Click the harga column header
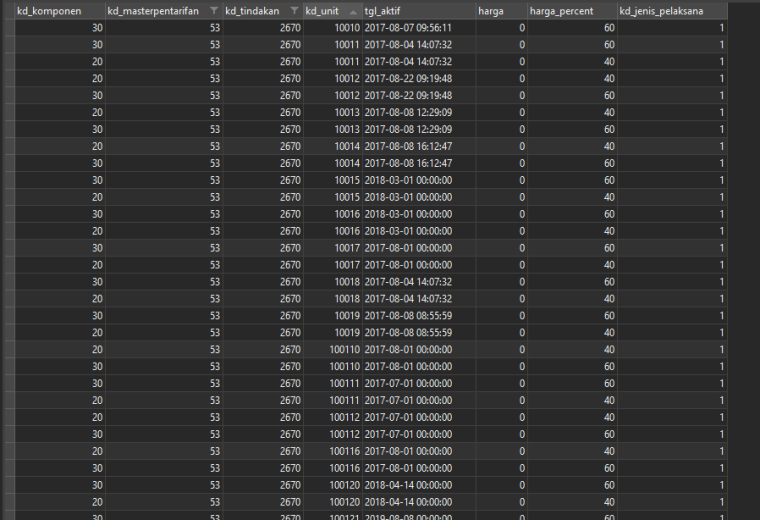760x520 pixels. click(x=502, y=11)
